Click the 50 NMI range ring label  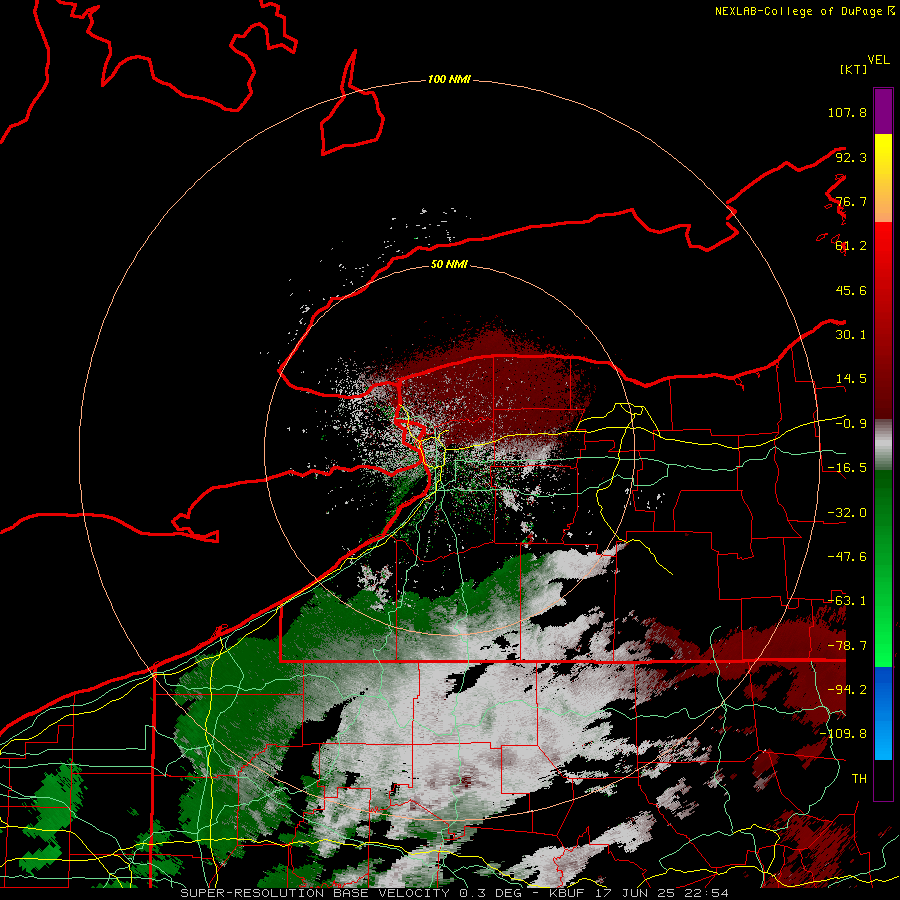pyautogui.click(x=449, y=264)
